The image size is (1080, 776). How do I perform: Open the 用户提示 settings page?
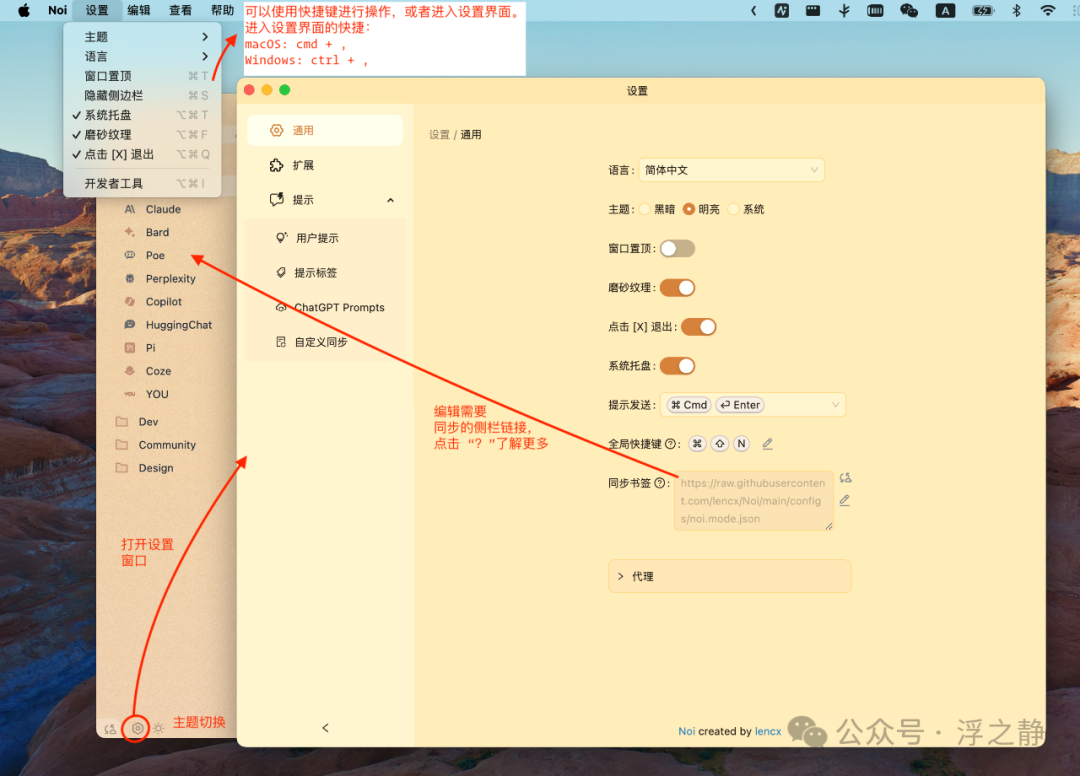click(325, 238)
